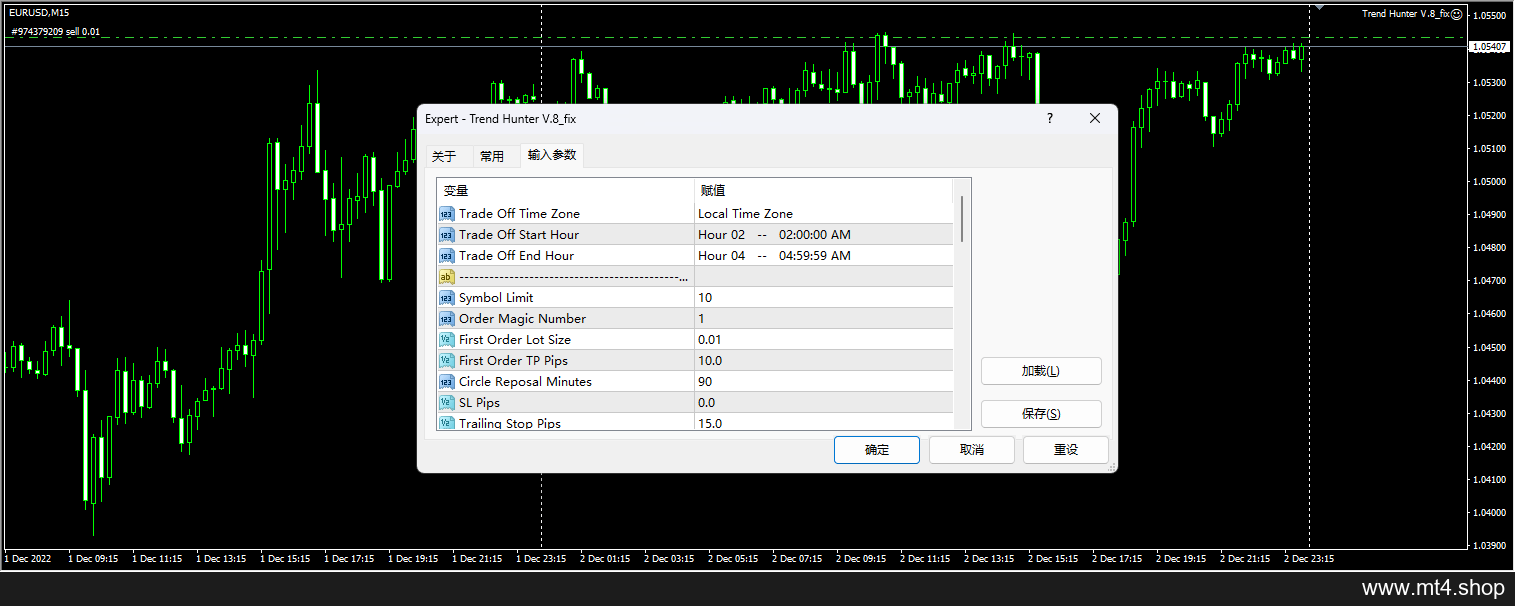1515x606 pixels.
Task: Edit the Symbol Limit value 10
Action: point(824,298)
